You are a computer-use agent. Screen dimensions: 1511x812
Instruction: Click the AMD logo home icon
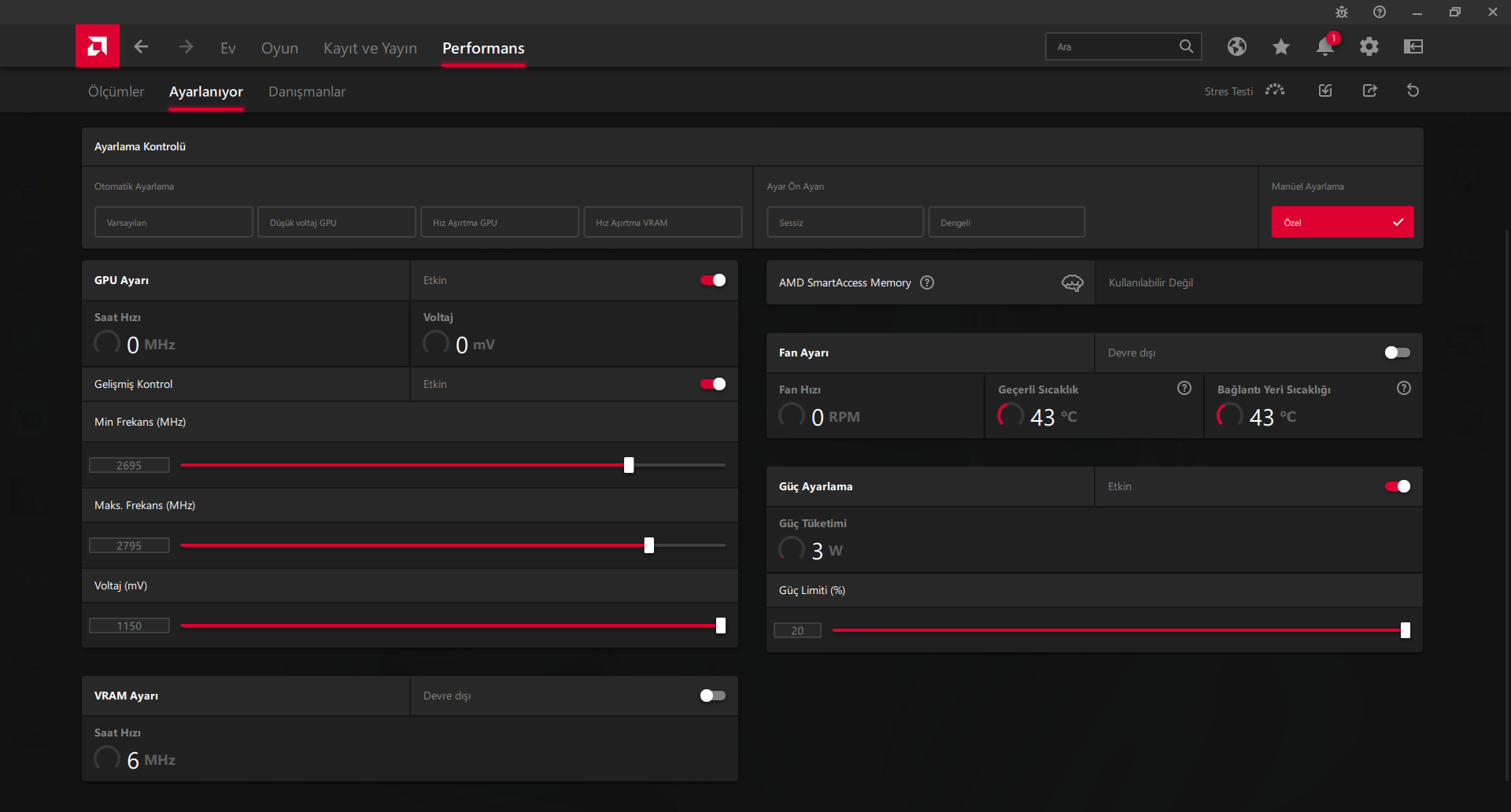tap(98, 46)
